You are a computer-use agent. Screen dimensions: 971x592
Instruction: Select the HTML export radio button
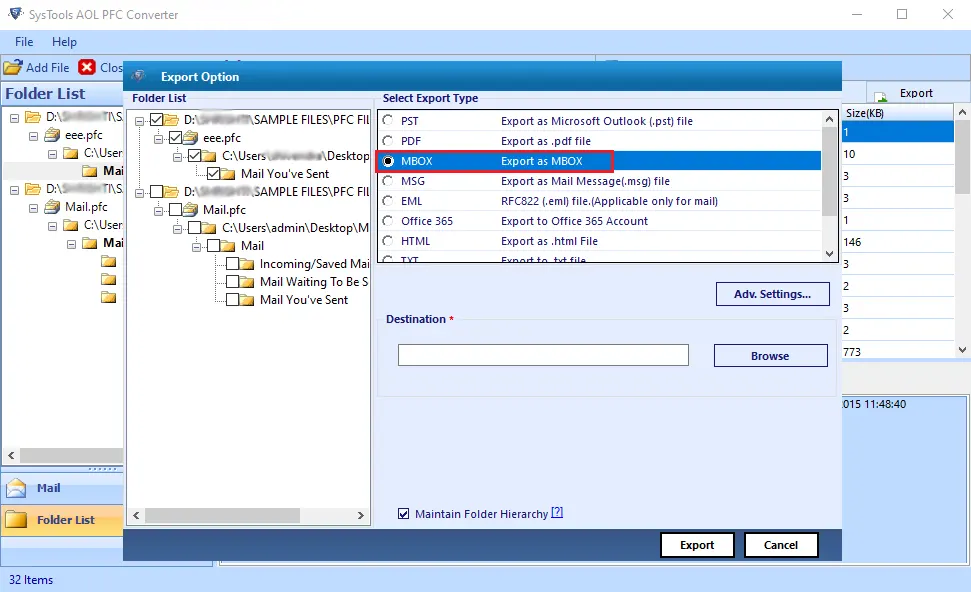[x=388, y=241]
